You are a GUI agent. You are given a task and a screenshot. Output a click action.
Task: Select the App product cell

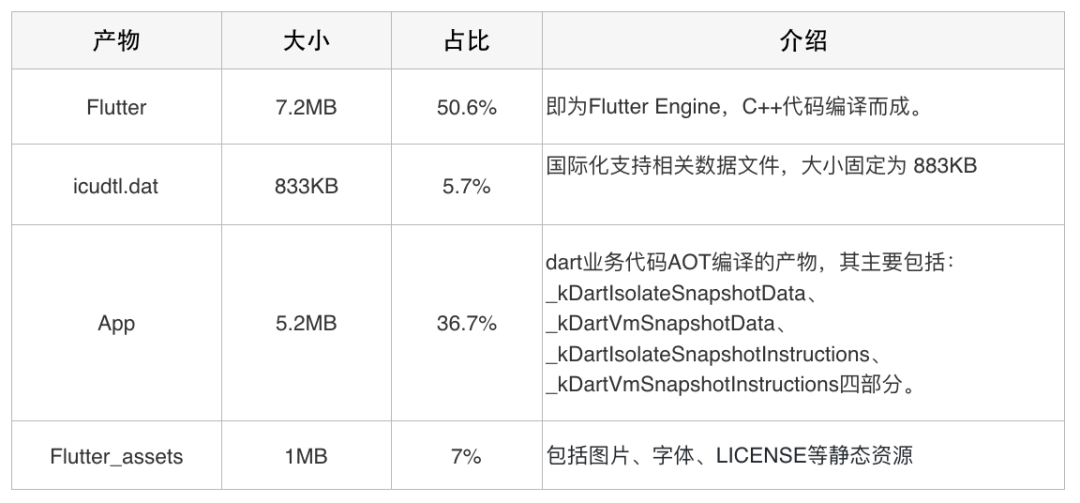[x=116, y=323]
